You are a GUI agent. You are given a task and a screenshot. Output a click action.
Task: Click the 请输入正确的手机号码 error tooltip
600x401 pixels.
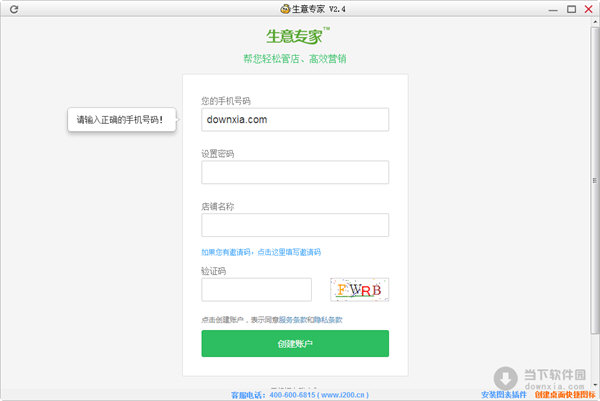122,120
